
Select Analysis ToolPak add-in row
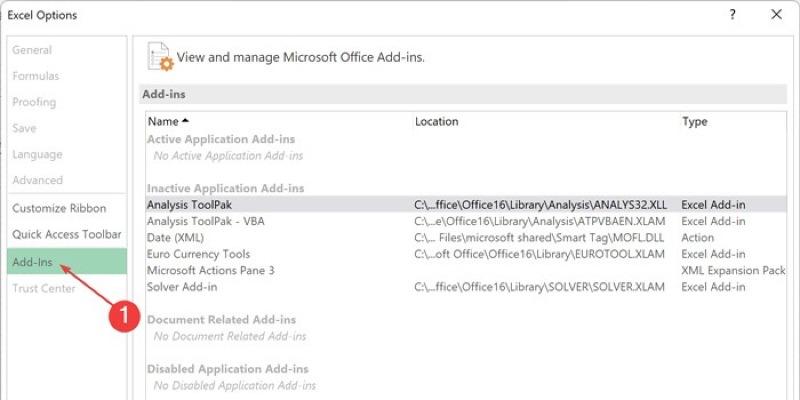(x=466, y=205)
